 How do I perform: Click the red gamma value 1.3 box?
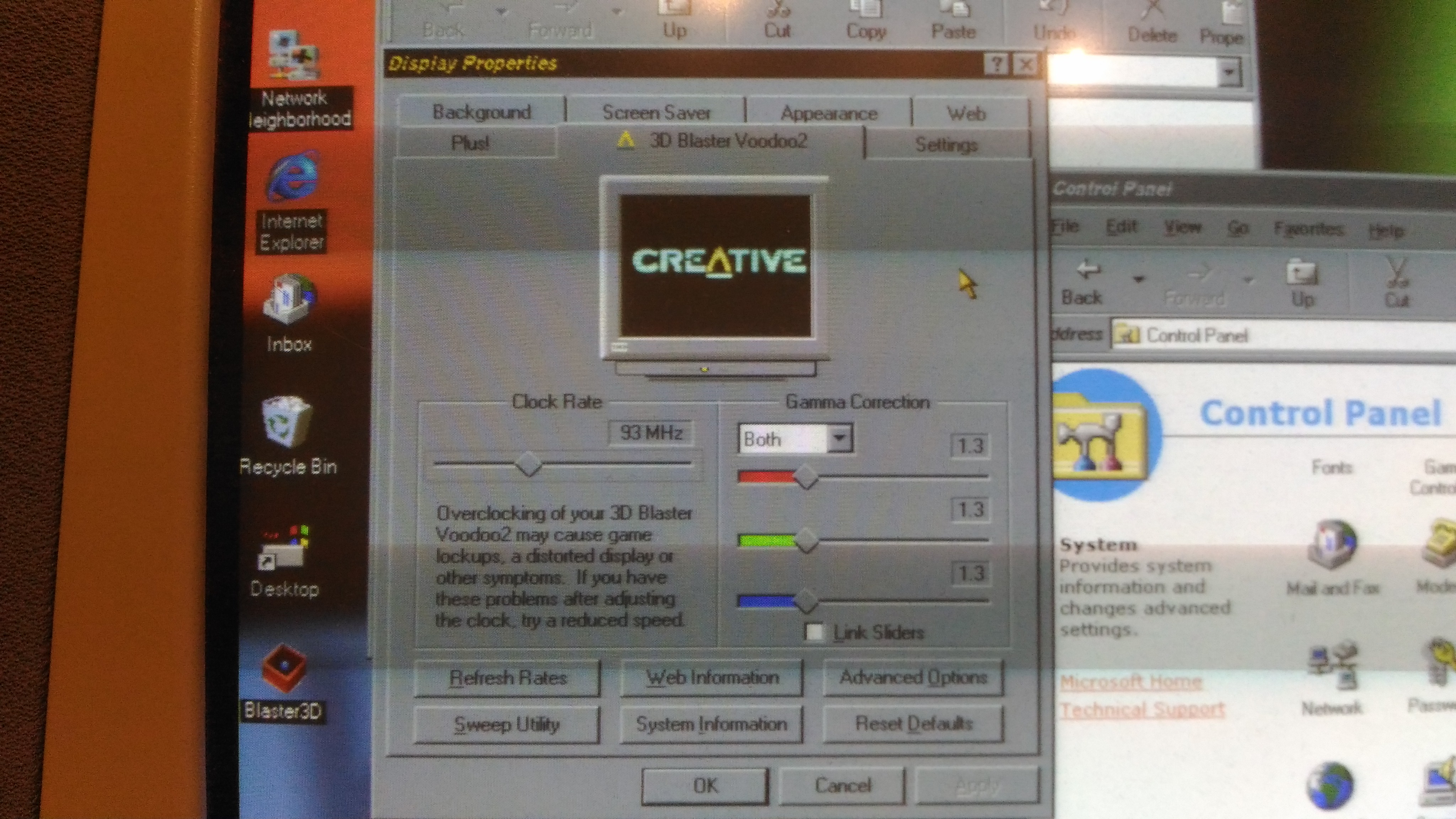(x=970, y=446)
